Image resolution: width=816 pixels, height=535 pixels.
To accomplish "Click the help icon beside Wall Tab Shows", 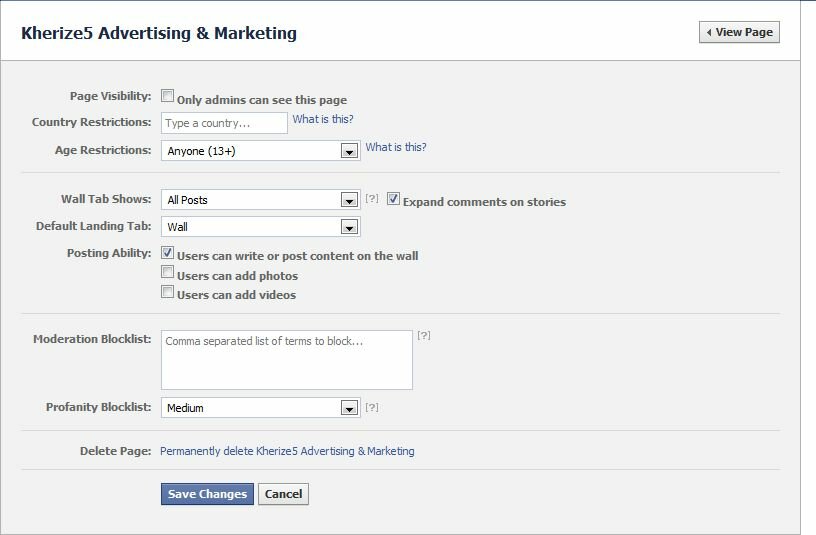I will 372,198.
